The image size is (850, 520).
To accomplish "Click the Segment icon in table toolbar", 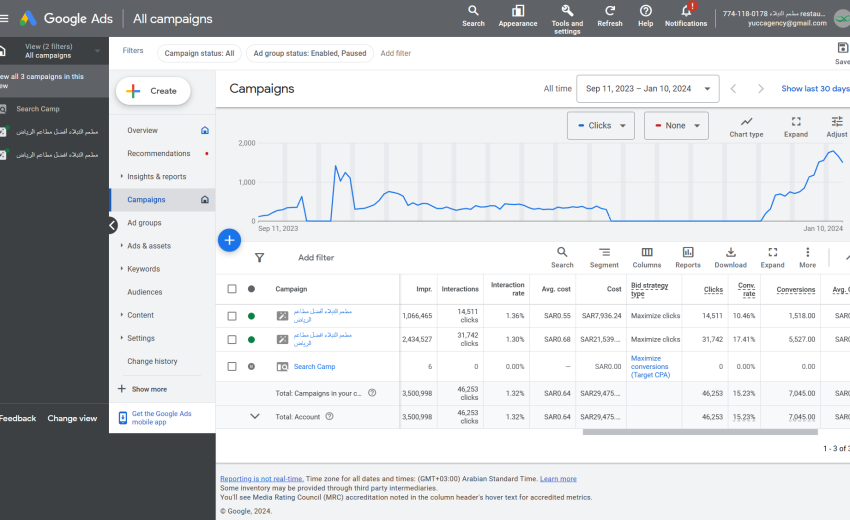I will 604,253.
